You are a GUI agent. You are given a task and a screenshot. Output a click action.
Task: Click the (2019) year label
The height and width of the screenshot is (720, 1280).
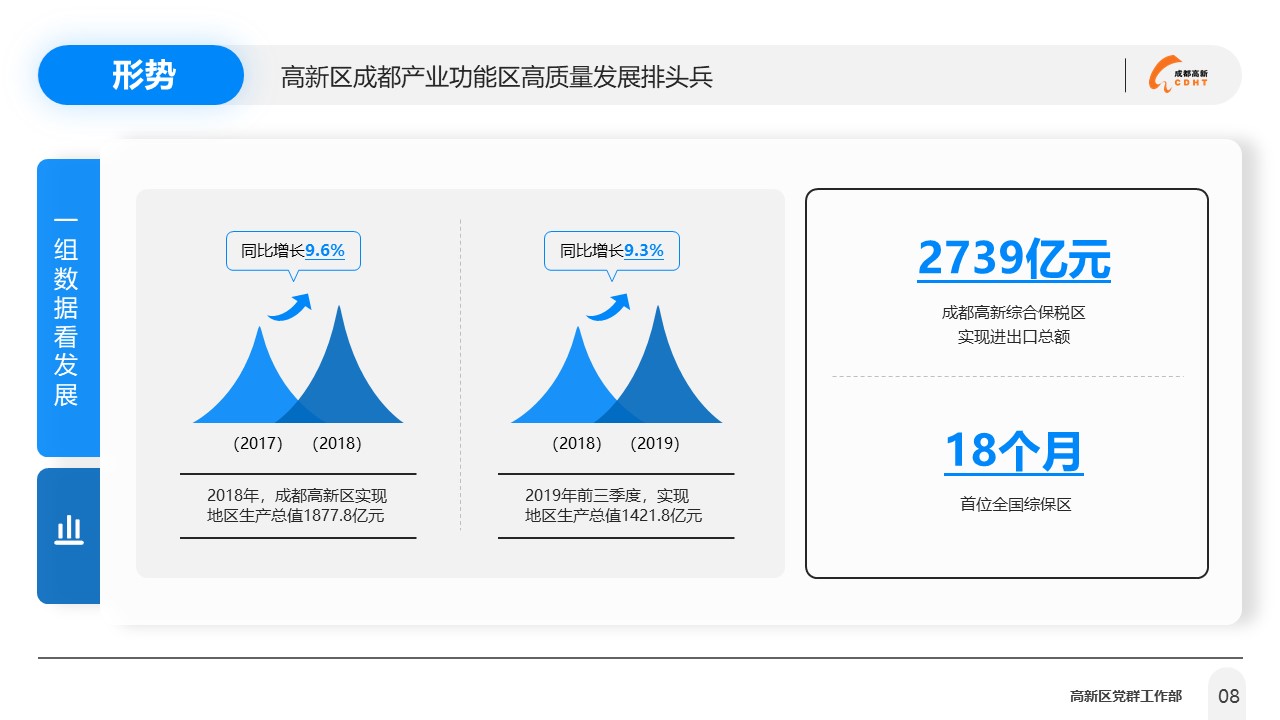[x=655, y=443]
